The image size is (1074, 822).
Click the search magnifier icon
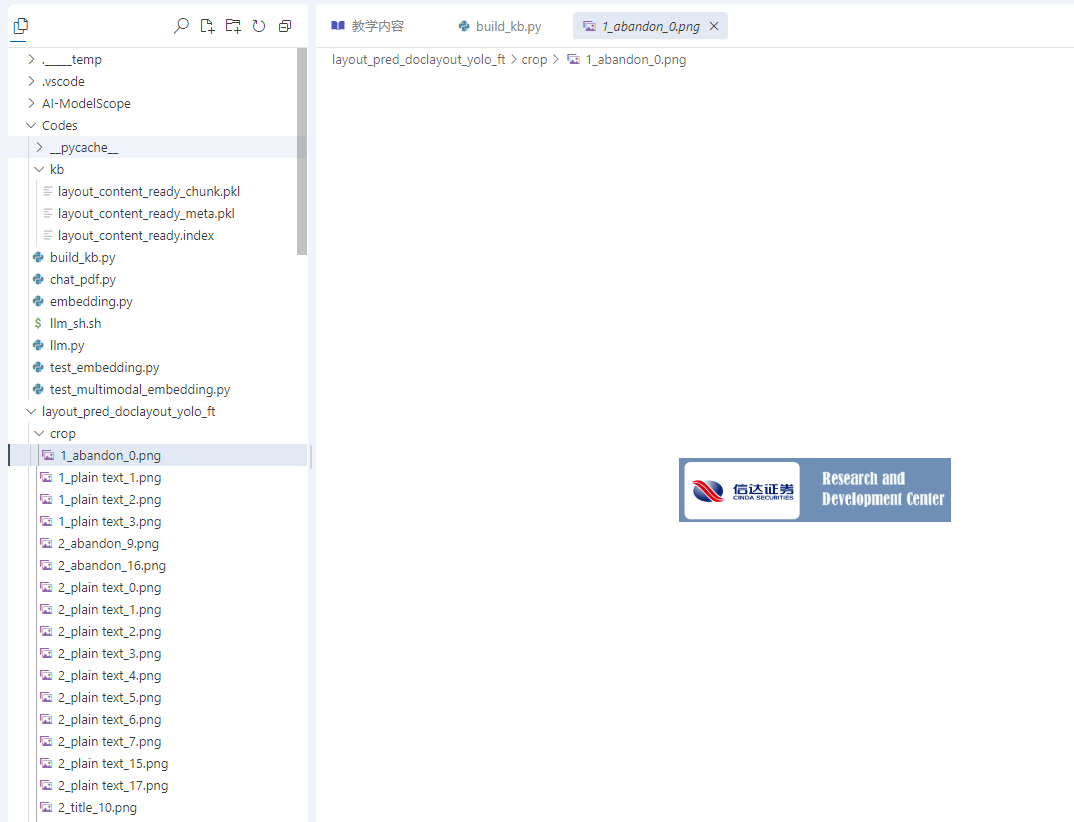tap(181, 26)
